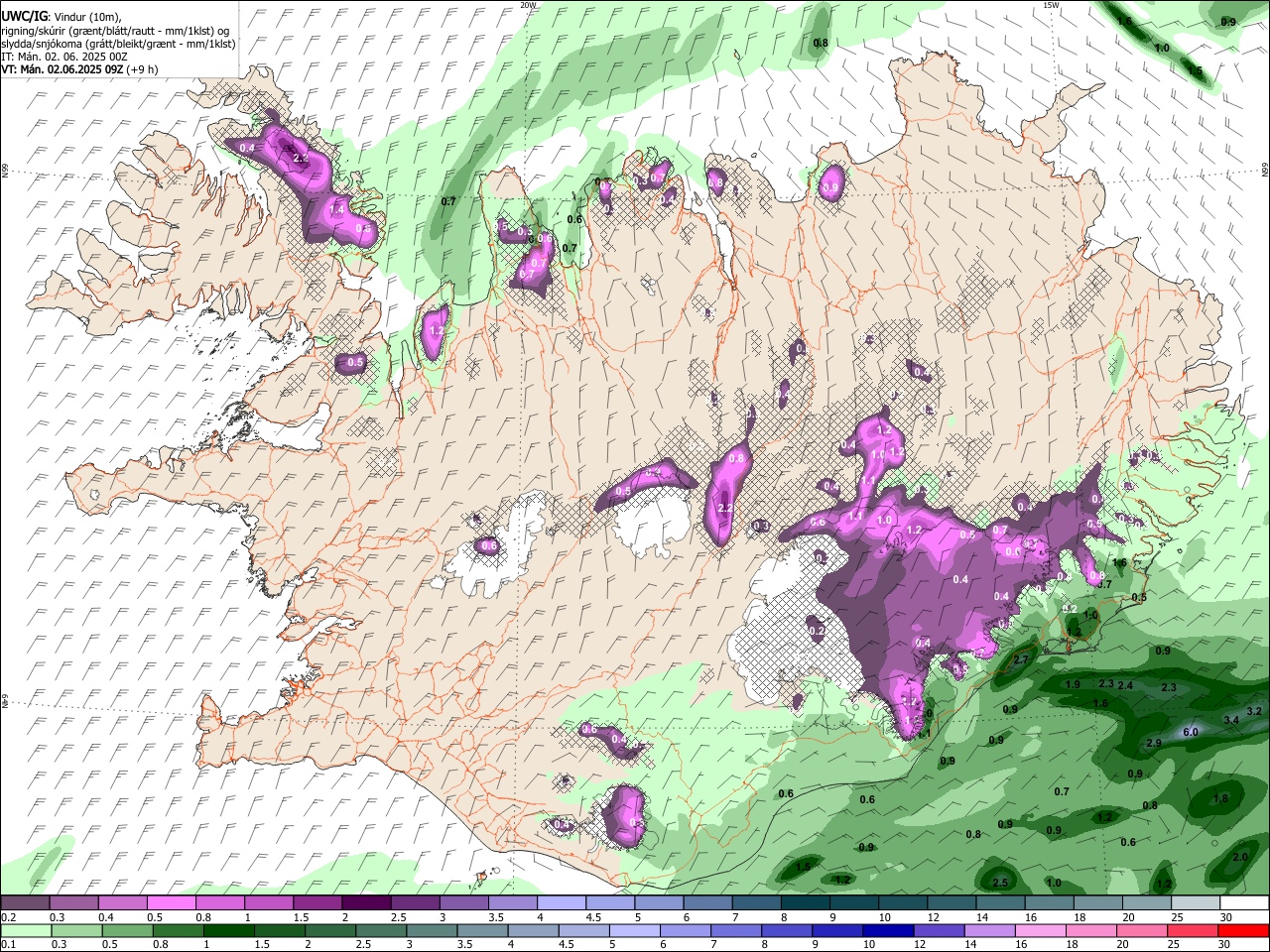The width and height of the screenshot is (1270, 952).
Task: Click the 3.2 rainfall value near the right edge
Action: pos(1254,711)
